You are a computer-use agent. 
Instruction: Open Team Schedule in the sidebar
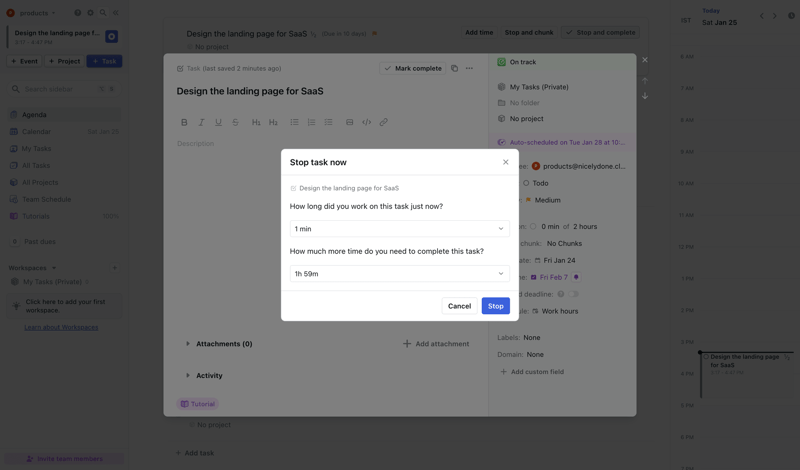click(64, 199)
